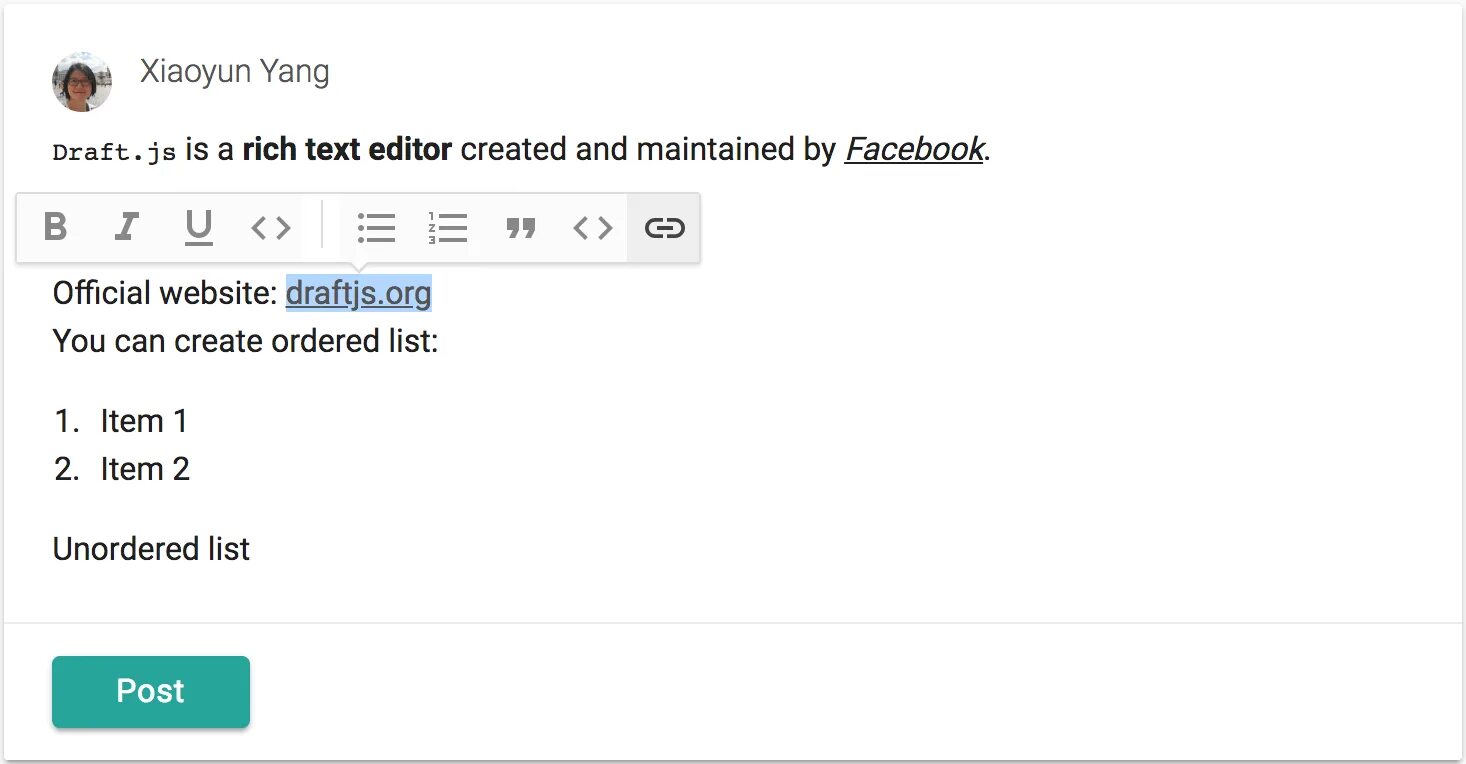
Task: Click the italic underlined Facebook text
Action: (x=914, y=150)
